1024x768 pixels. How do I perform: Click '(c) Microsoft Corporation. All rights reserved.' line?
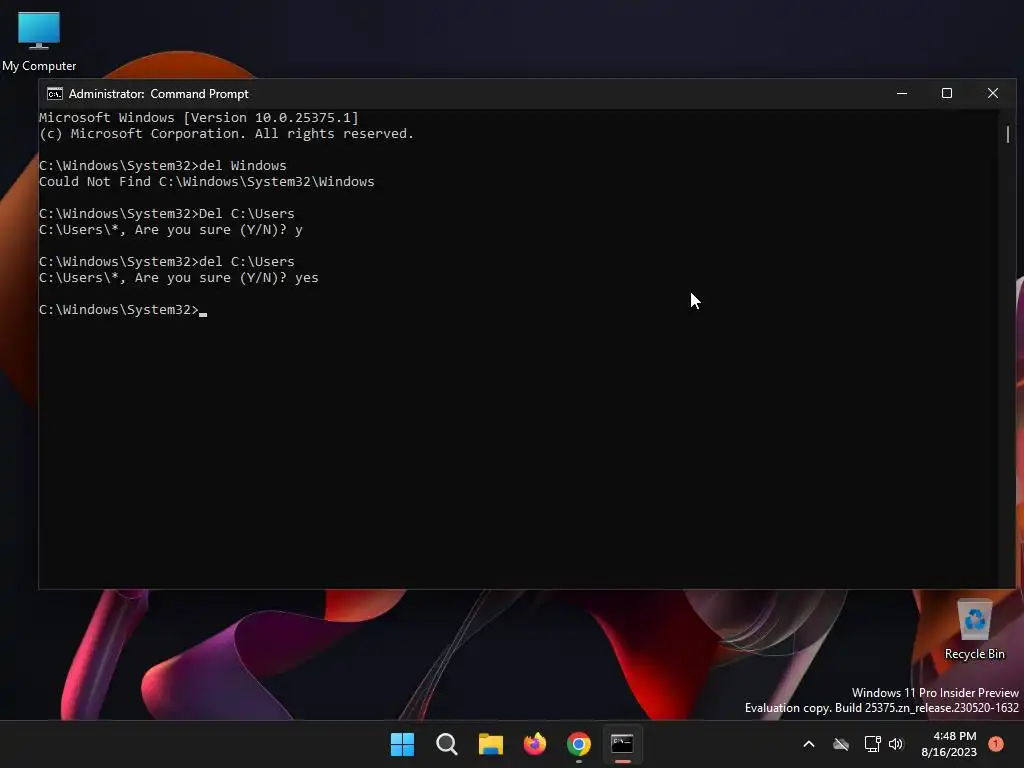(x=227, y=133)
